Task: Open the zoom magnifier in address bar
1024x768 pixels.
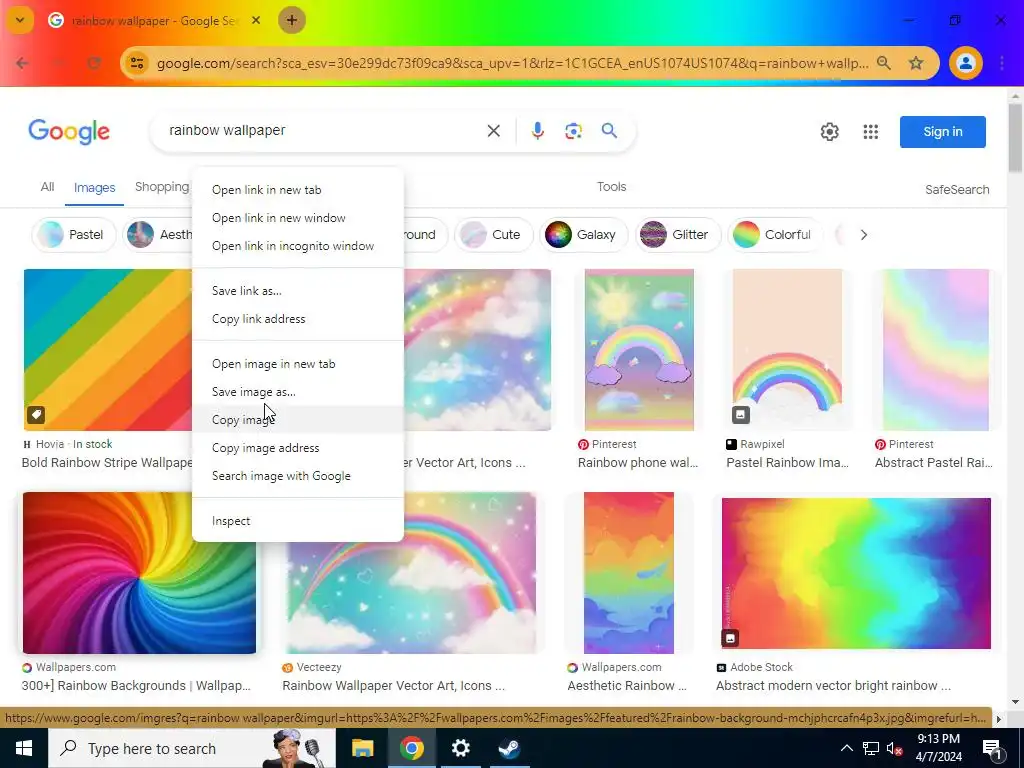Action: (884, 63)
